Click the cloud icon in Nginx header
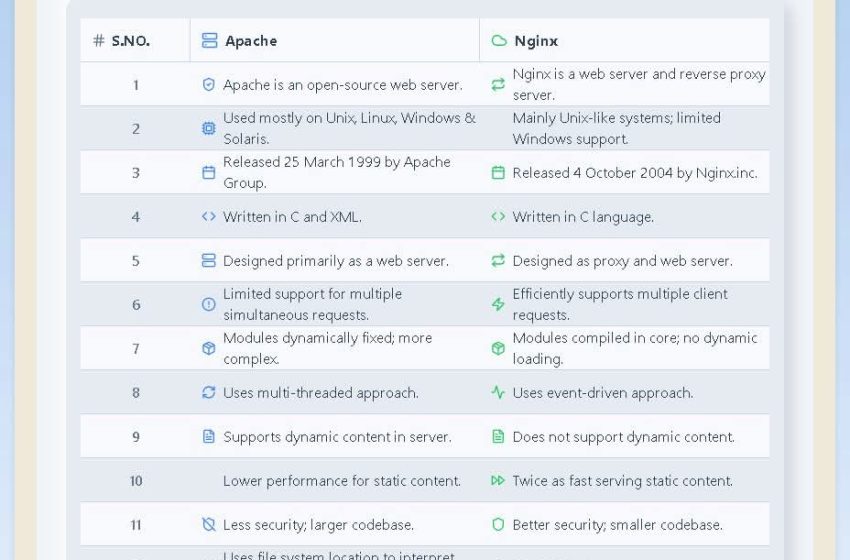Image resolution: width=850 pixels, height=560 pixels. (x=499, y=41)
